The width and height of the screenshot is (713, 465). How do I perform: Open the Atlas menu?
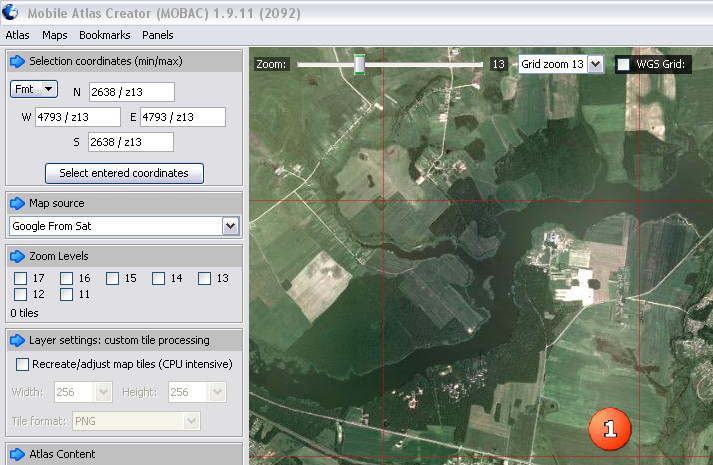pos(18,35)
